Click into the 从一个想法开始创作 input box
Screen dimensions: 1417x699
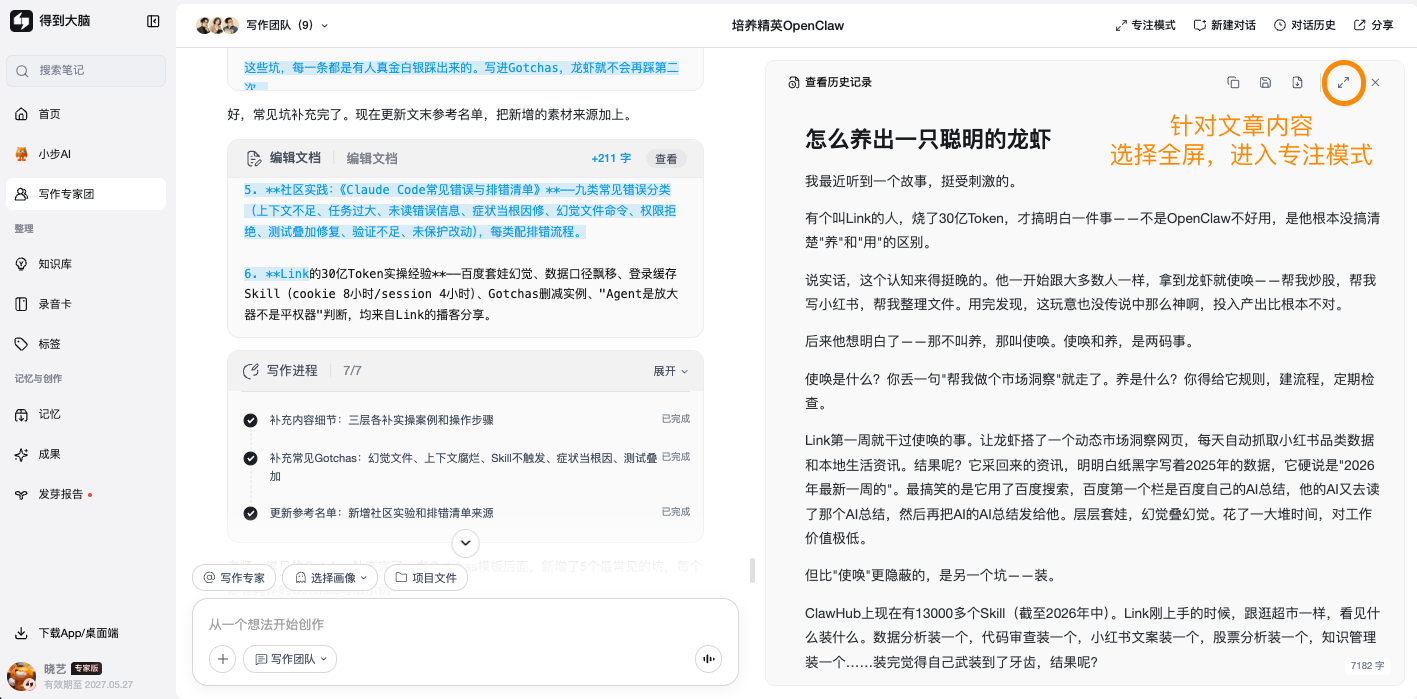(465, 624)
